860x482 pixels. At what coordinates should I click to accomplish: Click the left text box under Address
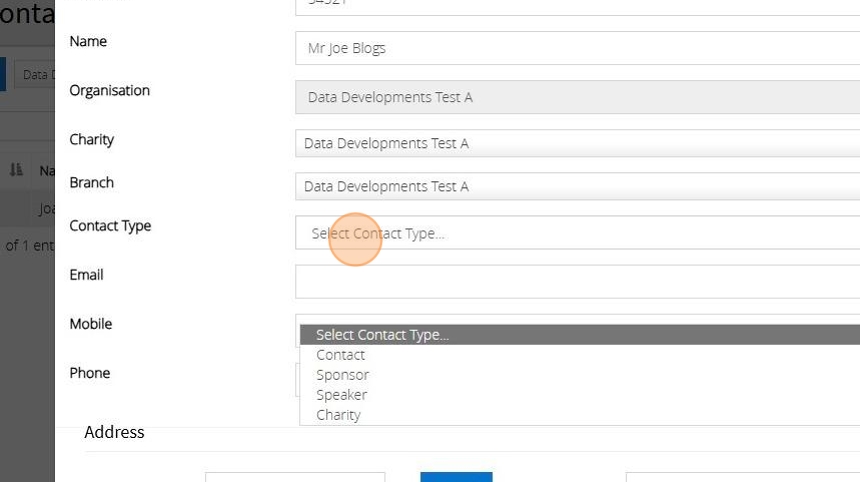(x=295, y=477)
